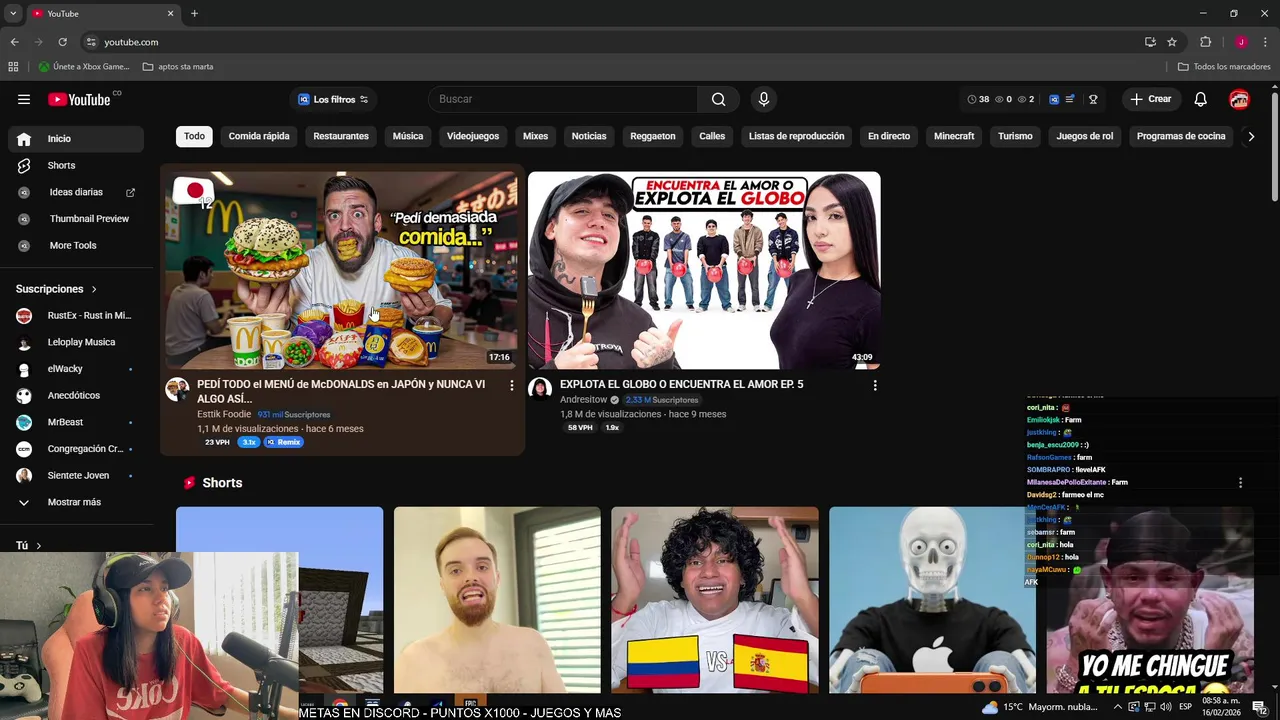This screenshot has width=1280, height=720.
Task: Open Windows notification center
Action: (x=1259, y=707)
